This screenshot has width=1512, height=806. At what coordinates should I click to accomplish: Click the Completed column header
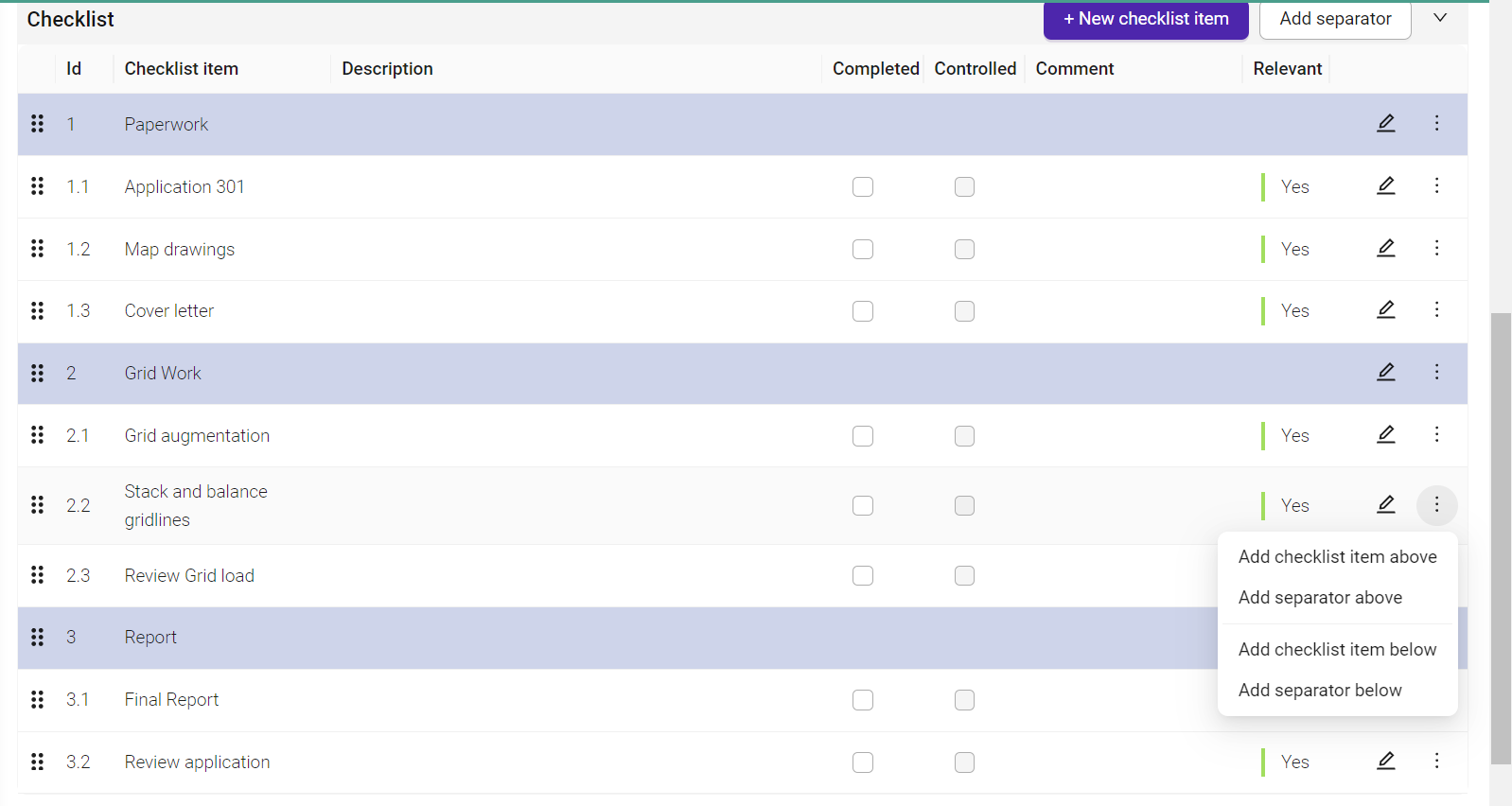pos(875,68)
